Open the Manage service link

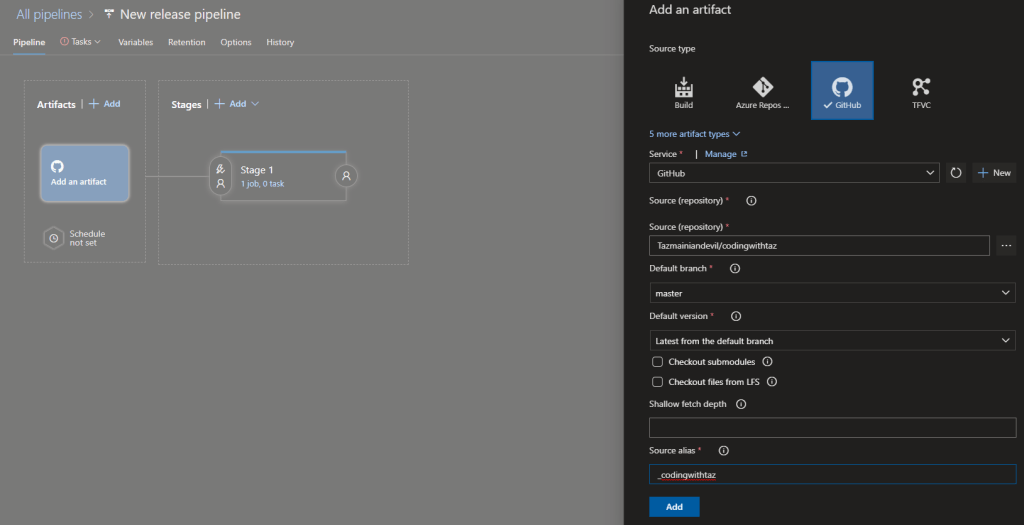coord(725,154)
